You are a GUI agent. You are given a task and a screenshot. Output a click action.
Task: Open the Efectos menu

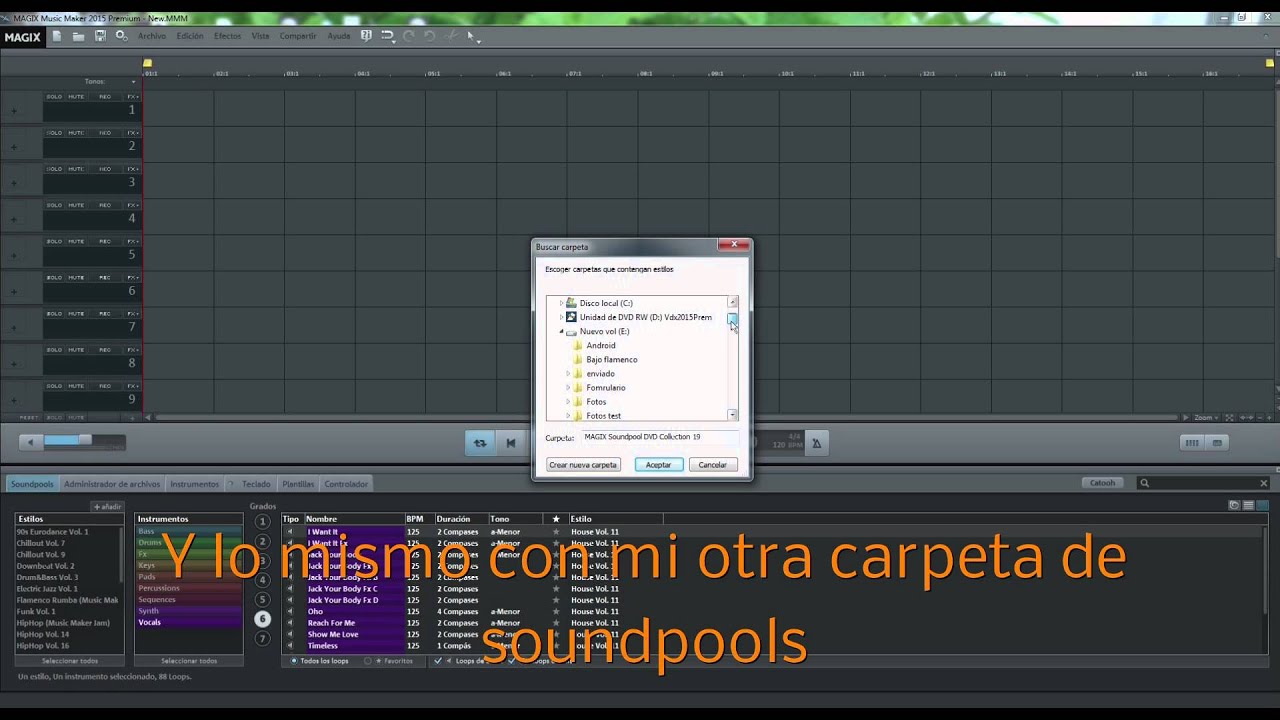click(227, 36)
